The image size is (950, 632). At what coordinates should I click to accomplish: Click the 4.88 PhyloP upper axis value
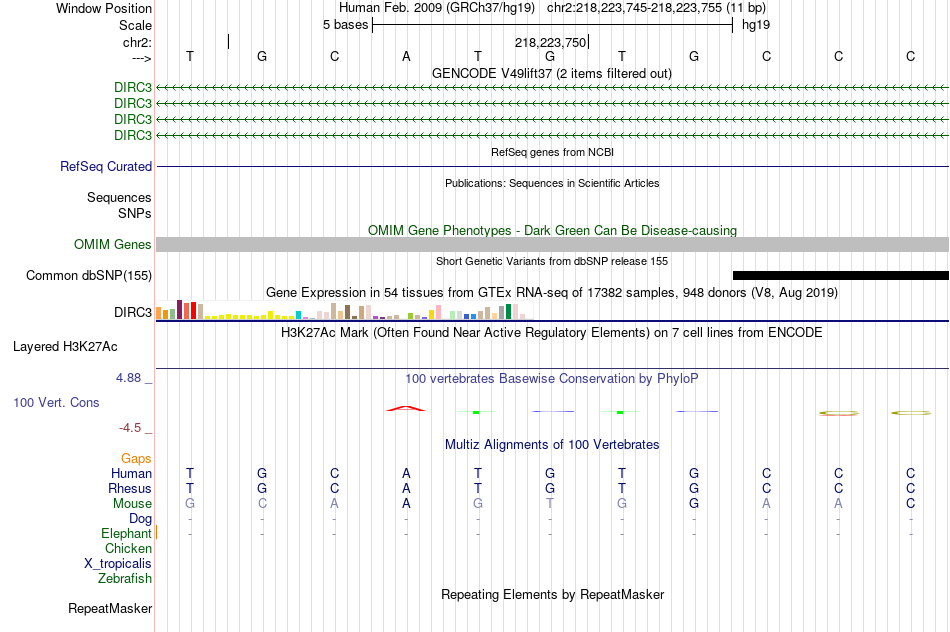(x=128, y=378)
